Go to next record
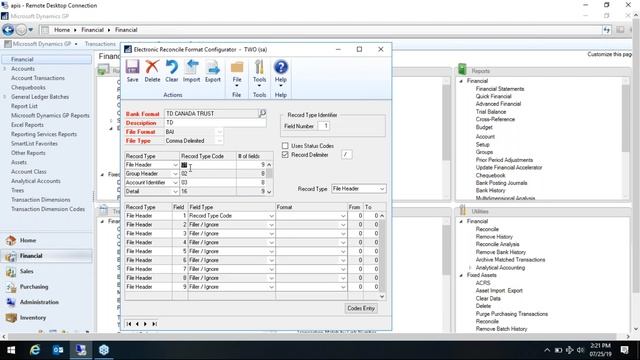The image size is (640, 360). [145, 324]
